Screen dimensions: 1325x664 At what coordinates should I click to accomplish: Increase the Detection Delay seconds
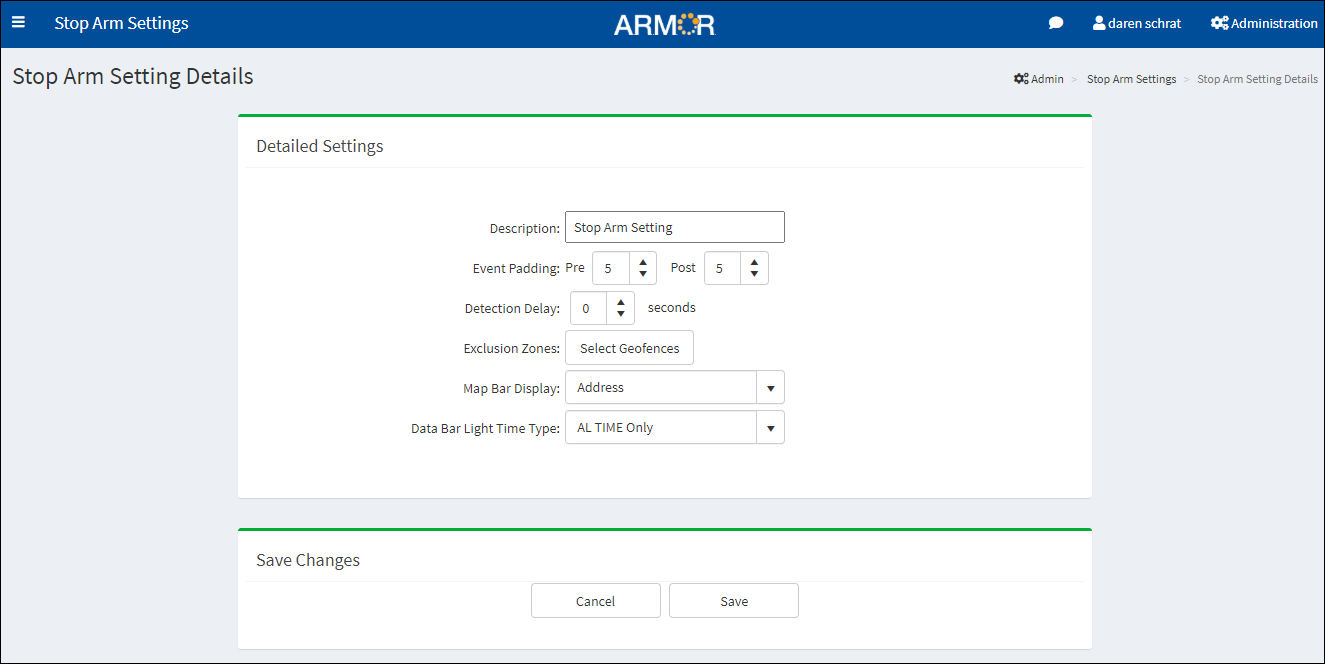621,302
